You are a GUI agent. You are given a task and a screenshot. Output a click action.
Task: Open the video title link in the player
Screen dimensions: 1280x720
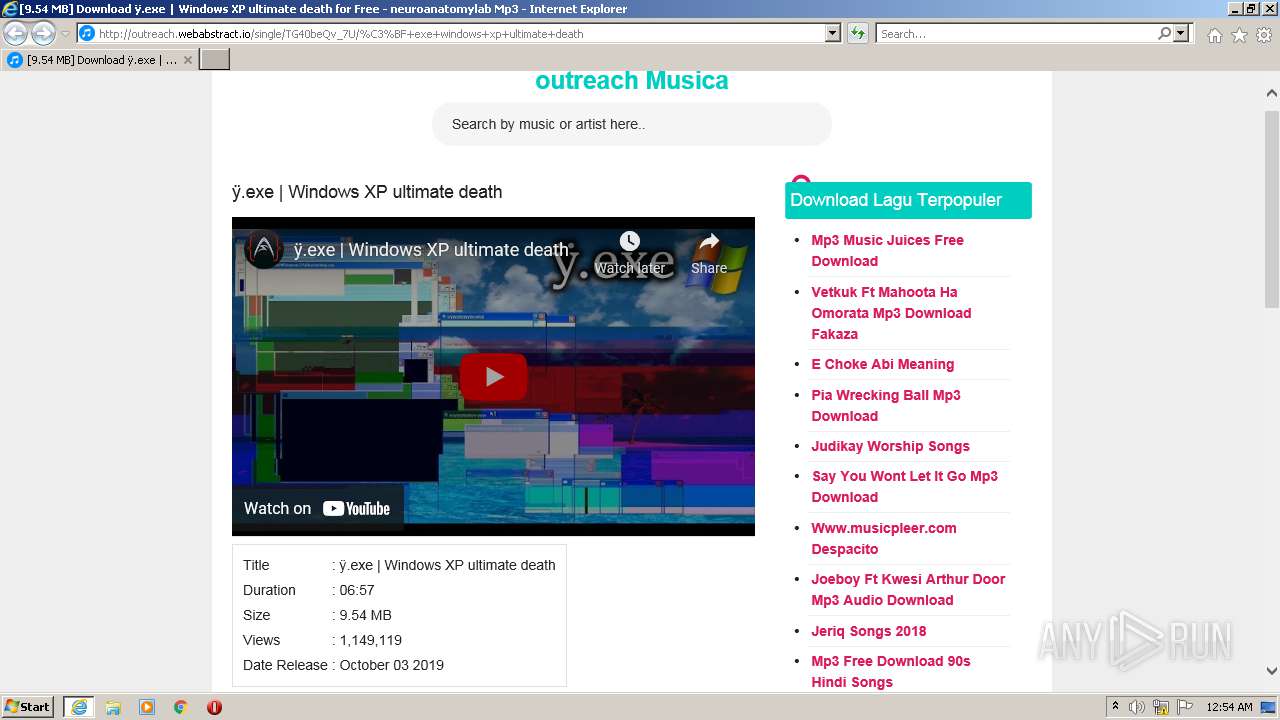[x=431, y=250]
